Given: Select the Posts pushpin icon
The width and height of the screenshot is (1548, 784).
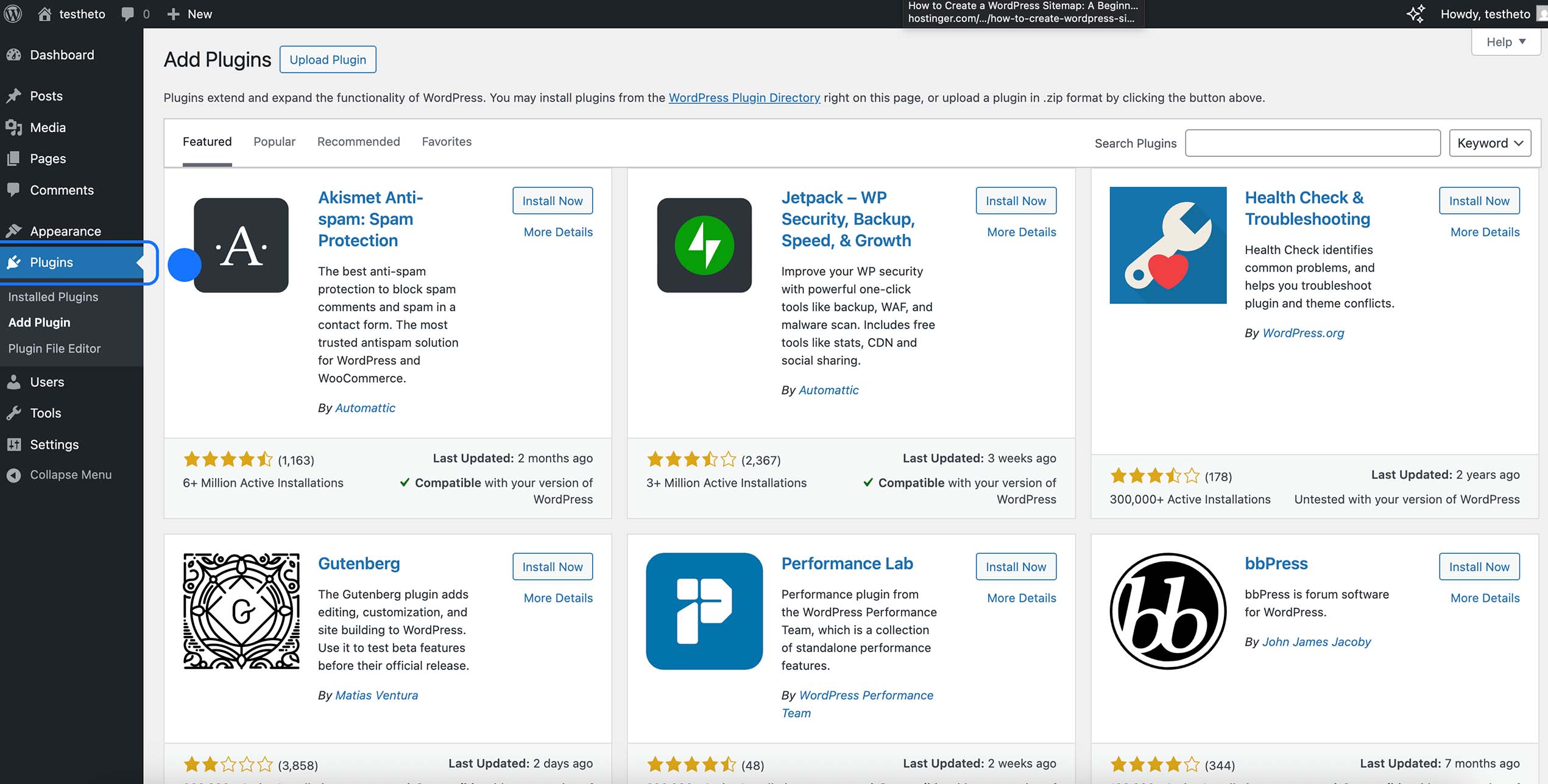Looking at the screenshot, I should [x=14, y=96].
